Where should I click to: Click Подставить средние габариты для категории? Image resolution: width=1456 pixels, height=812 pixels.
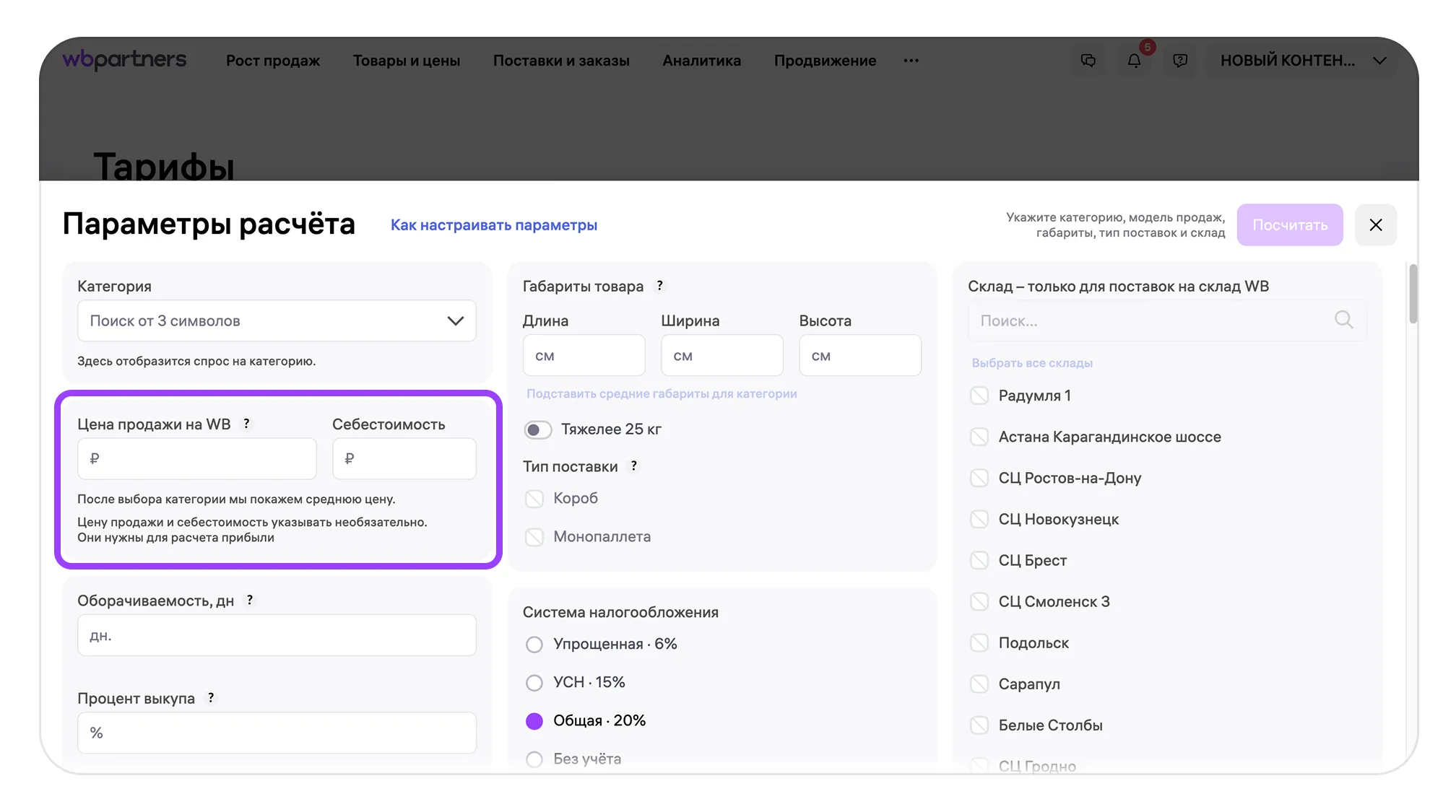pos(662,393)
